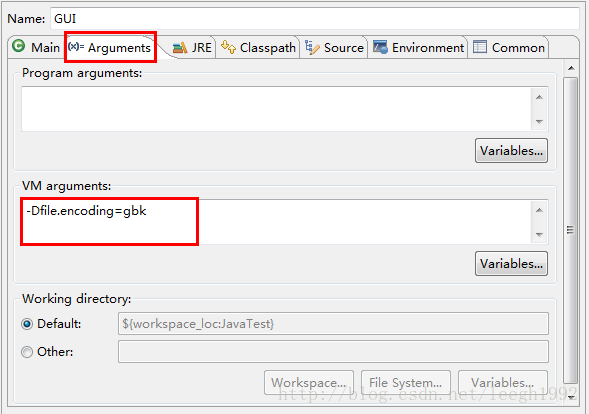Click the VM arguments text area
The image size is (589, 414).
[x=276, y=222]
